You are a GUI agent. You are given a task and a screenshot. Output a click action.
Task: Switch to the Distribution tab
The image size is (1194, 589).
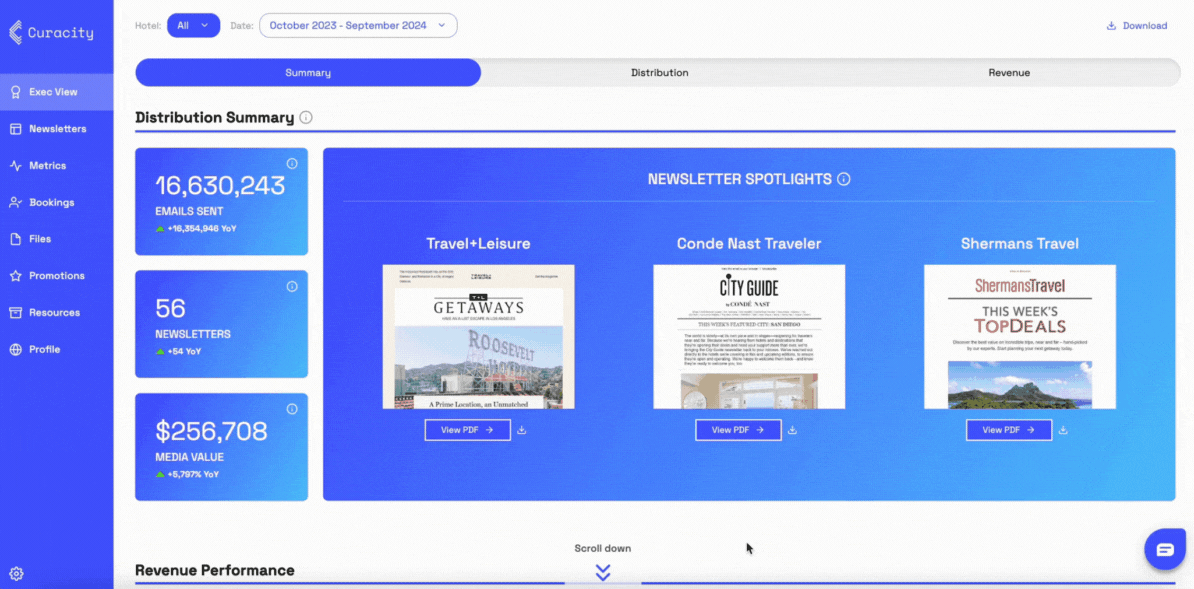click(x=659, y=73)
